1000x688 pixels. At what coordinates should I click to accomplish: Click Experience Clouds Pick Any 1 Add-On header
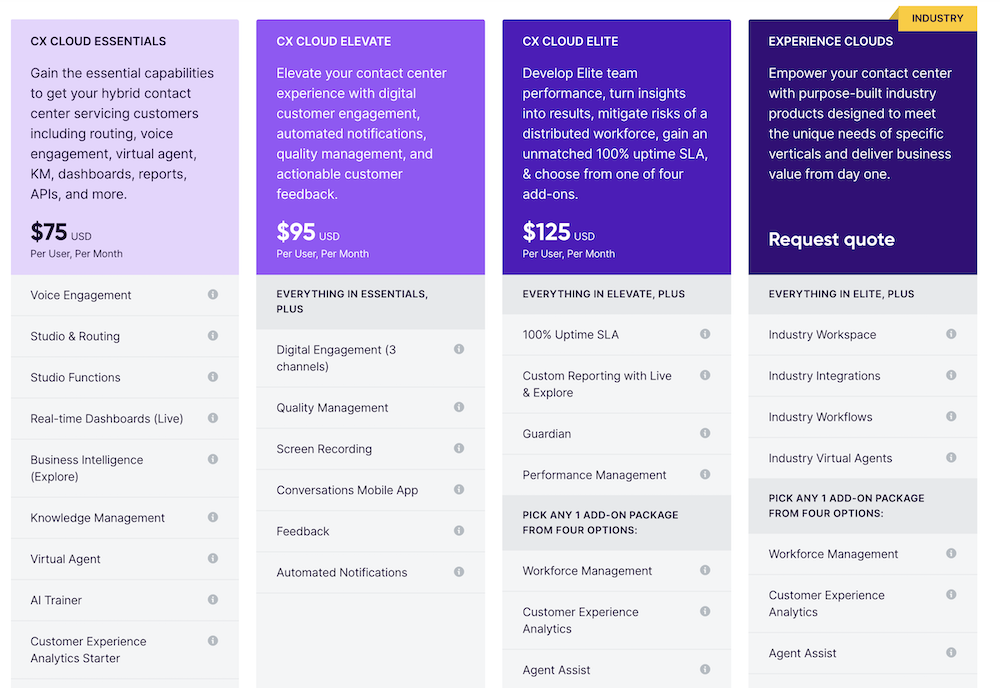863,506
